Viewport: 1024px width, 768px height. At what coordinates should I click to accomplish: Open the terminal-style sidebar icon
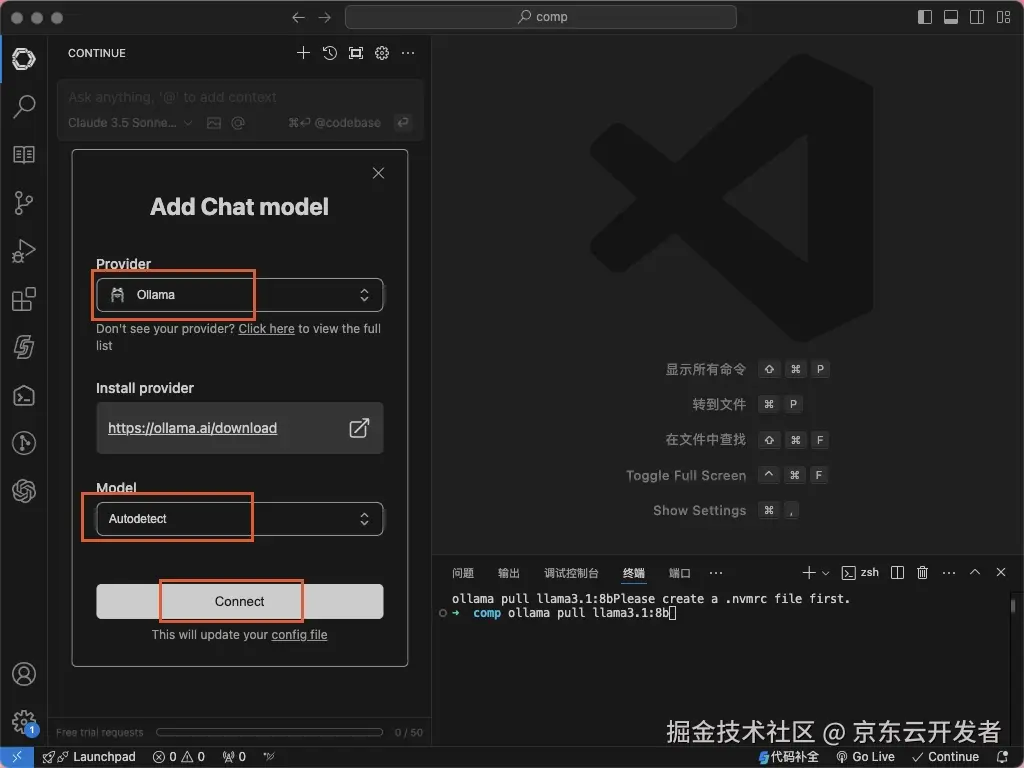[x=24, y=396]
